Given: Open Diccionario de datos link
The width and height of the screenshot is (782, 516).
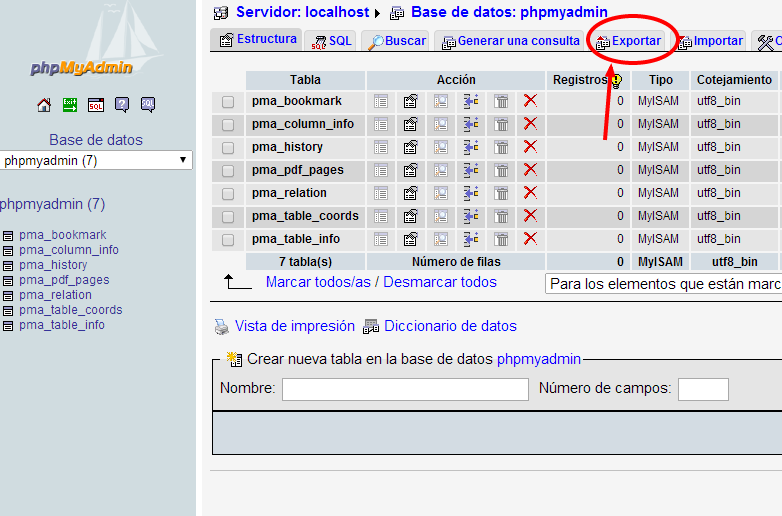Looking at the screenshot, I should click(450, 326).
